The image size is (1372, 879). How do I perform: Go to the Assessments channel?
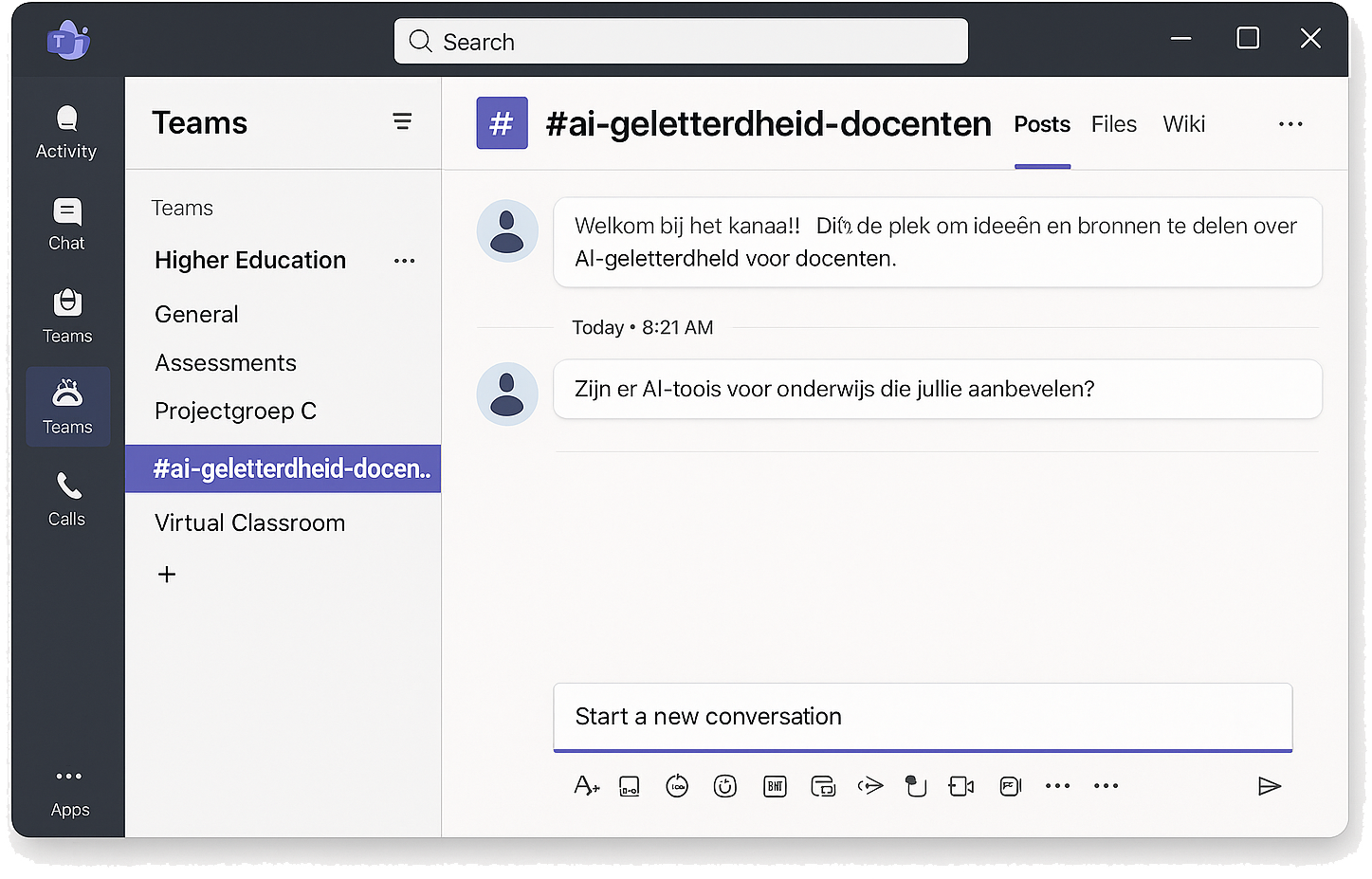(x=226, y=362)
